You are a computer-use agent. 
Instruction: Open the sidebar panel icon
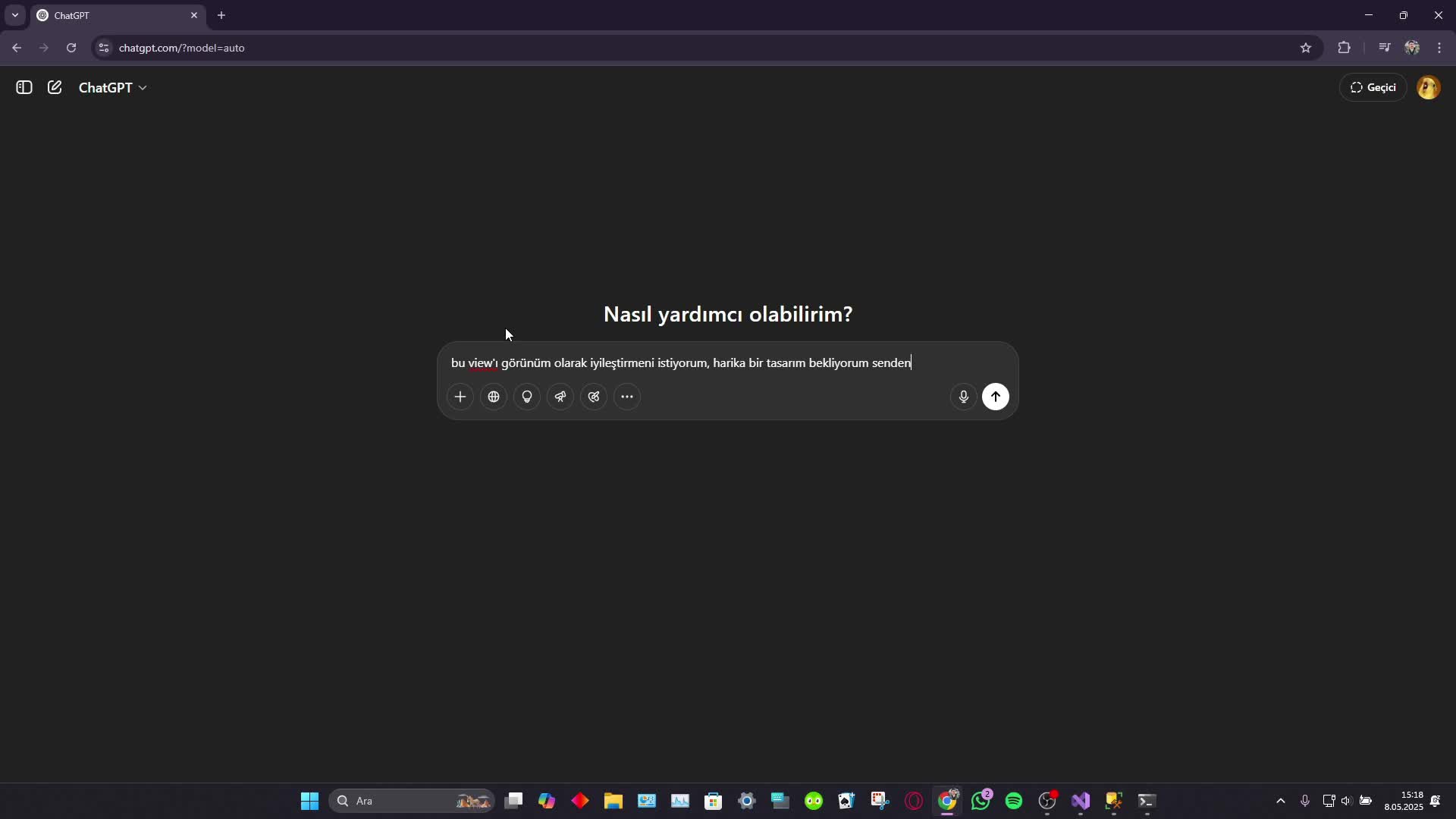(24, 88)
